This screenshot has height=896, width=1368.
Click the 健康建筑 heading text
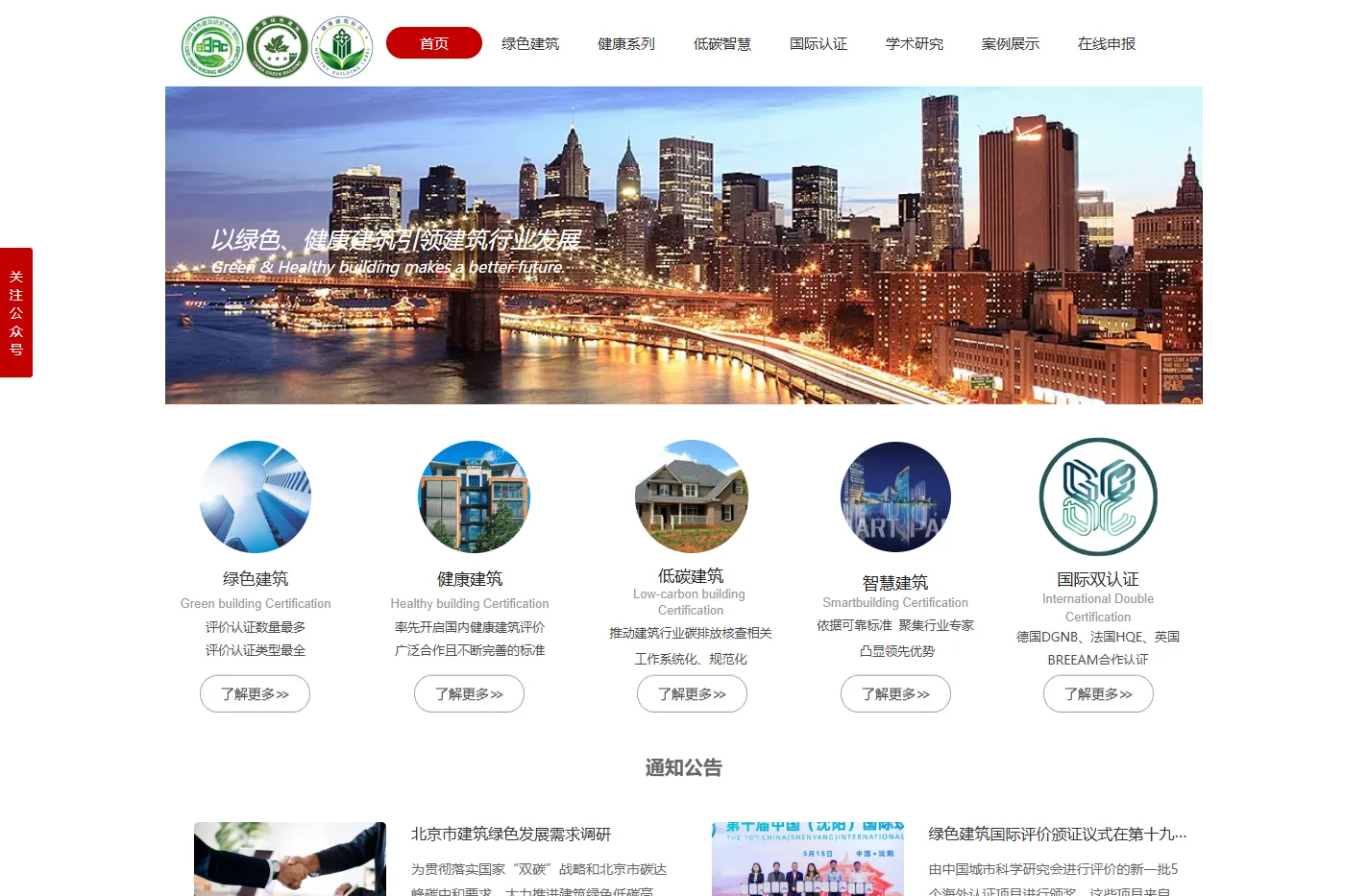coord(470,578)
